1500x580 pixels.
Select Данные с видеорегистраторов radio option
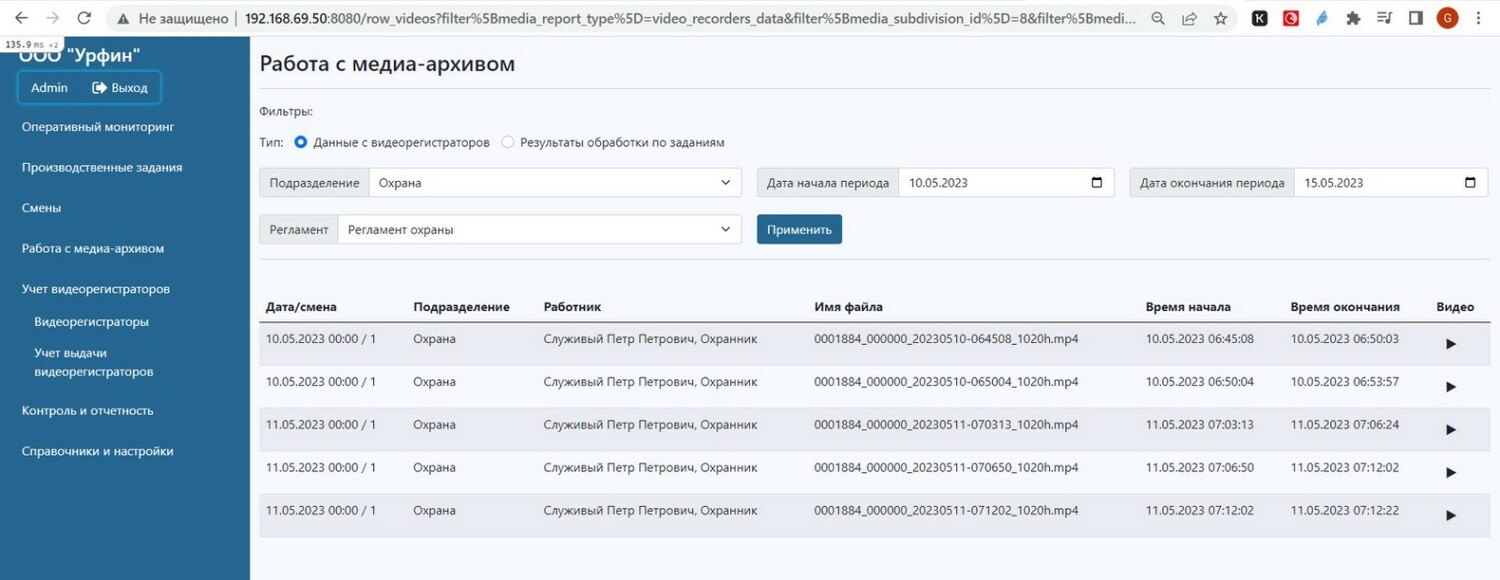[x=300, y=142]
